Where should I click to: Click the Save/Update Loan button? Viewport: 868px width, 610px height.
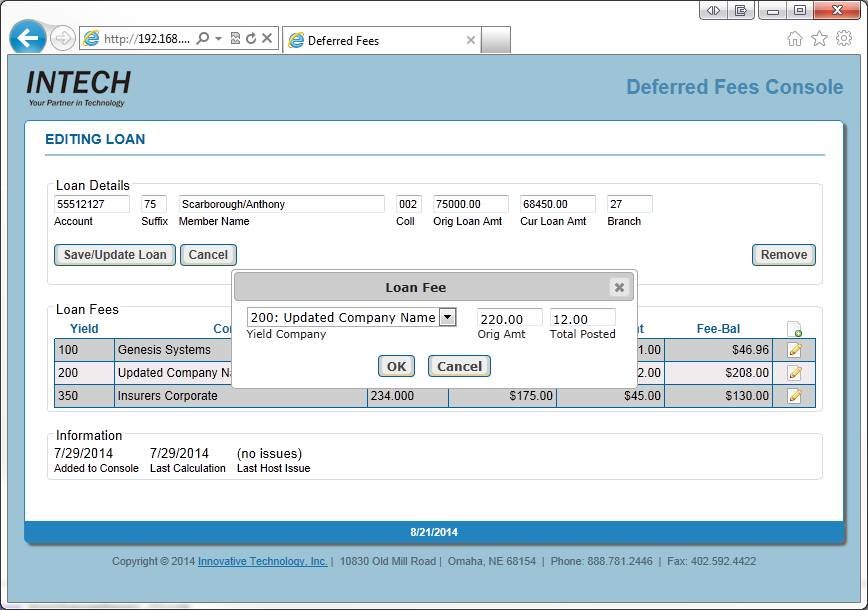(115, 255)
